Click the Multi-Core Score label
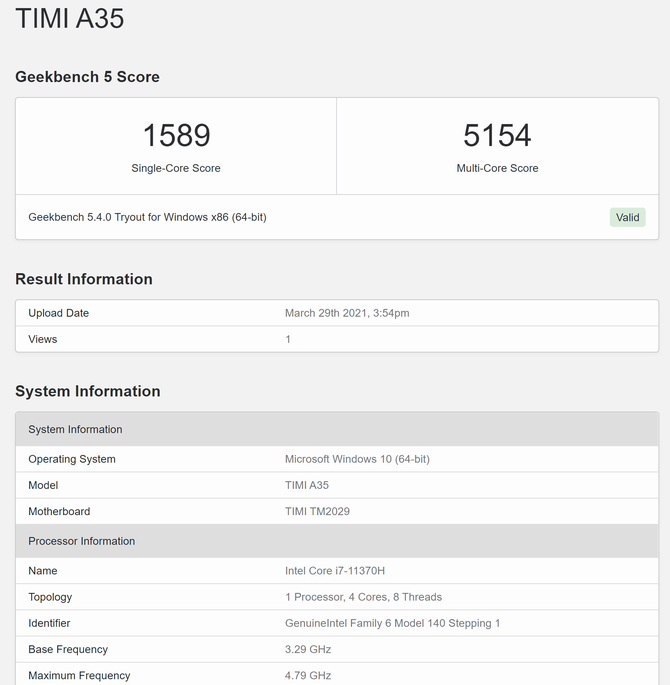This screenshot has height=685, width=670. pyautogui.click(x=497, y=168)
